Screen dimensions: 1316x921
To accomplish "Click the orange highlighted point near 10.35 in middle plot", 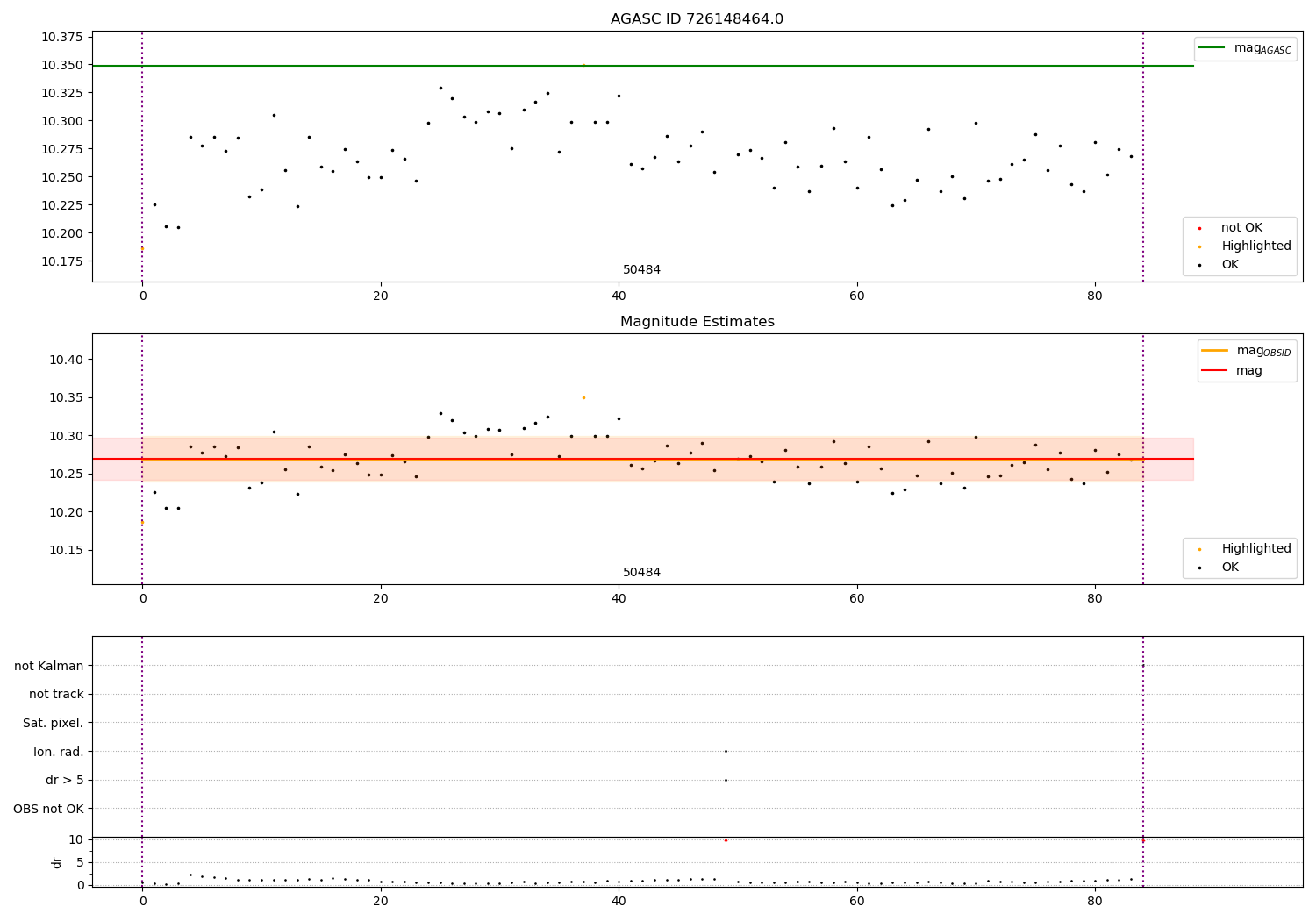I will pos(583,397).
